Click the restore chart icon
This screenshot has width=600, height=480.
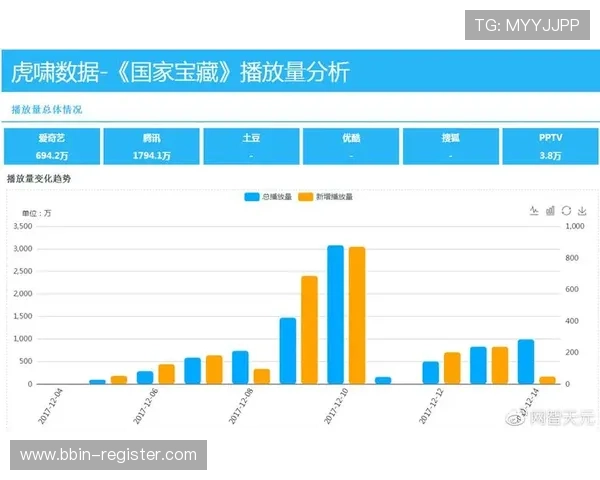pyautogui.click(x=566, y=211)
